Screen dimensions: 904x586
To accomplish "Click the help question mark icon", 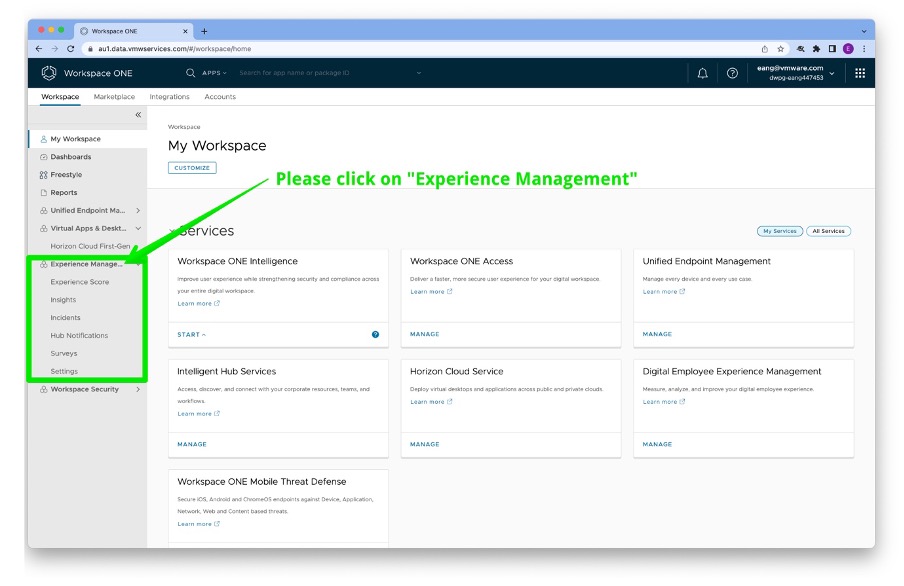I will pyautogui.click(x=732, y=73).
